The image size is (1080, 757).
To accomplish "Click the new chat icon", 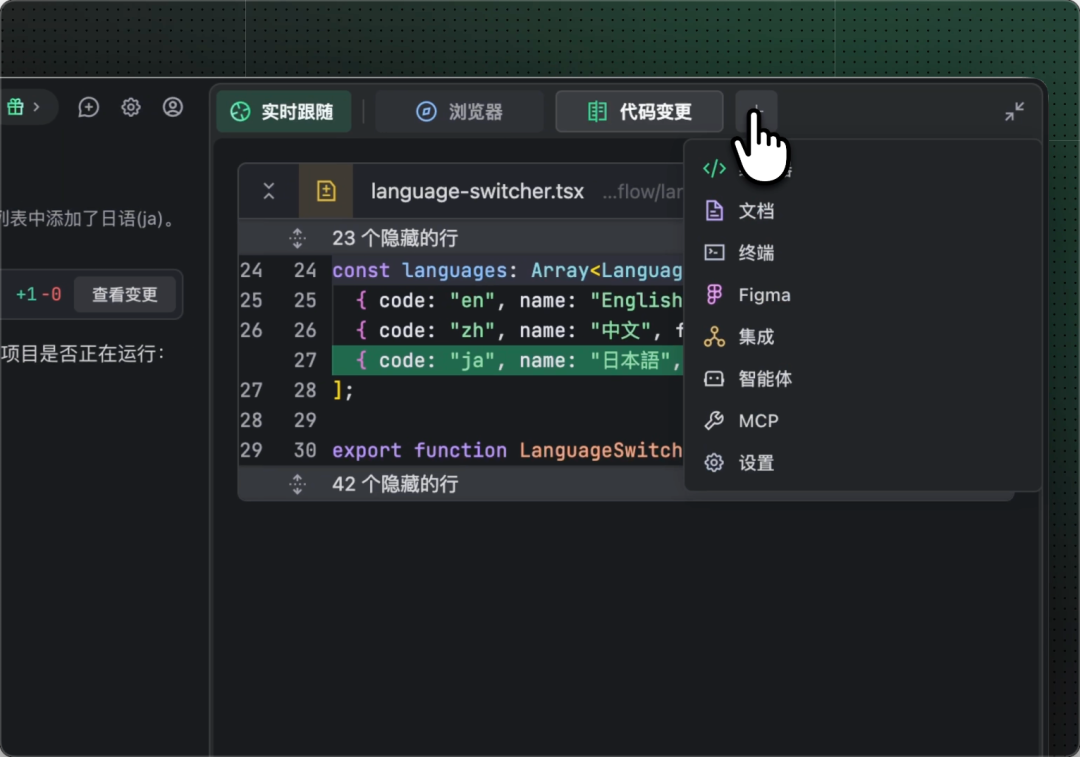I will tap(89, 108).
